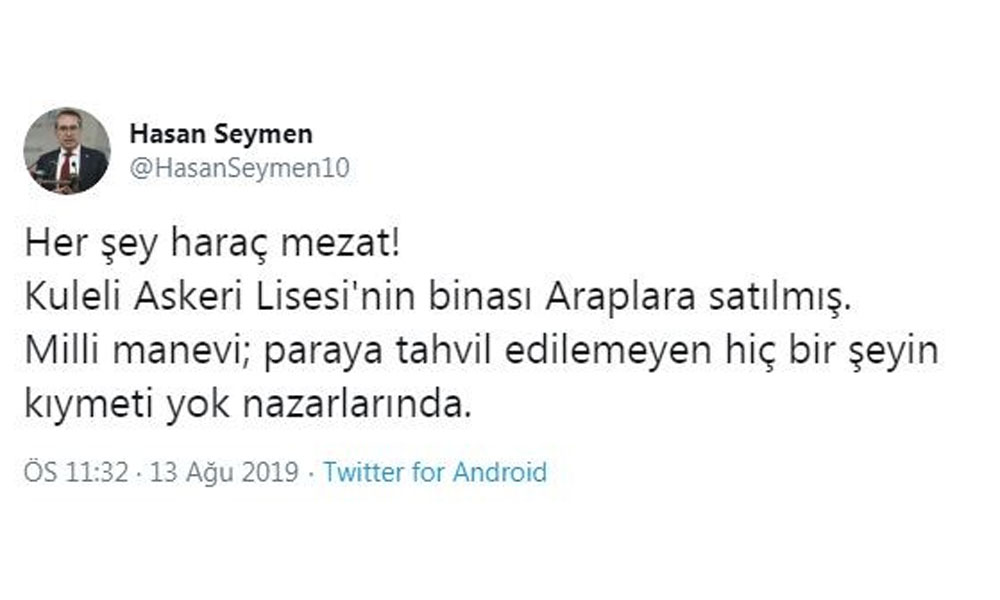This screenshot has height=600, width=1000.
Task: Click the word 'Android' in source label
Action: [500, 472]
